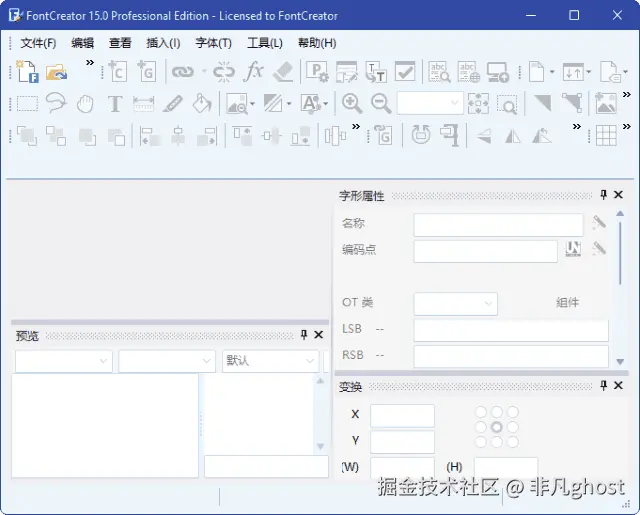
Task: Select the center transform anchor radio
Action: [497, 427]
